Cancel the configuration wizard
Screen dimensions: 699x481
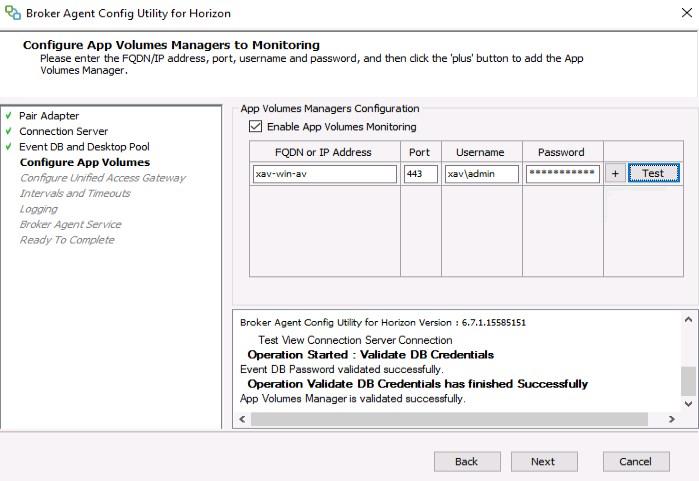pos(636,461)
